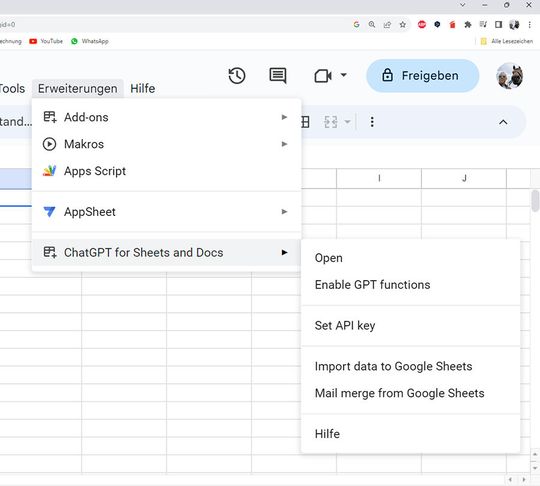Click the scroll-down arrow at right edge
This screenshot has height=486, width=540.
click(534, 468)
